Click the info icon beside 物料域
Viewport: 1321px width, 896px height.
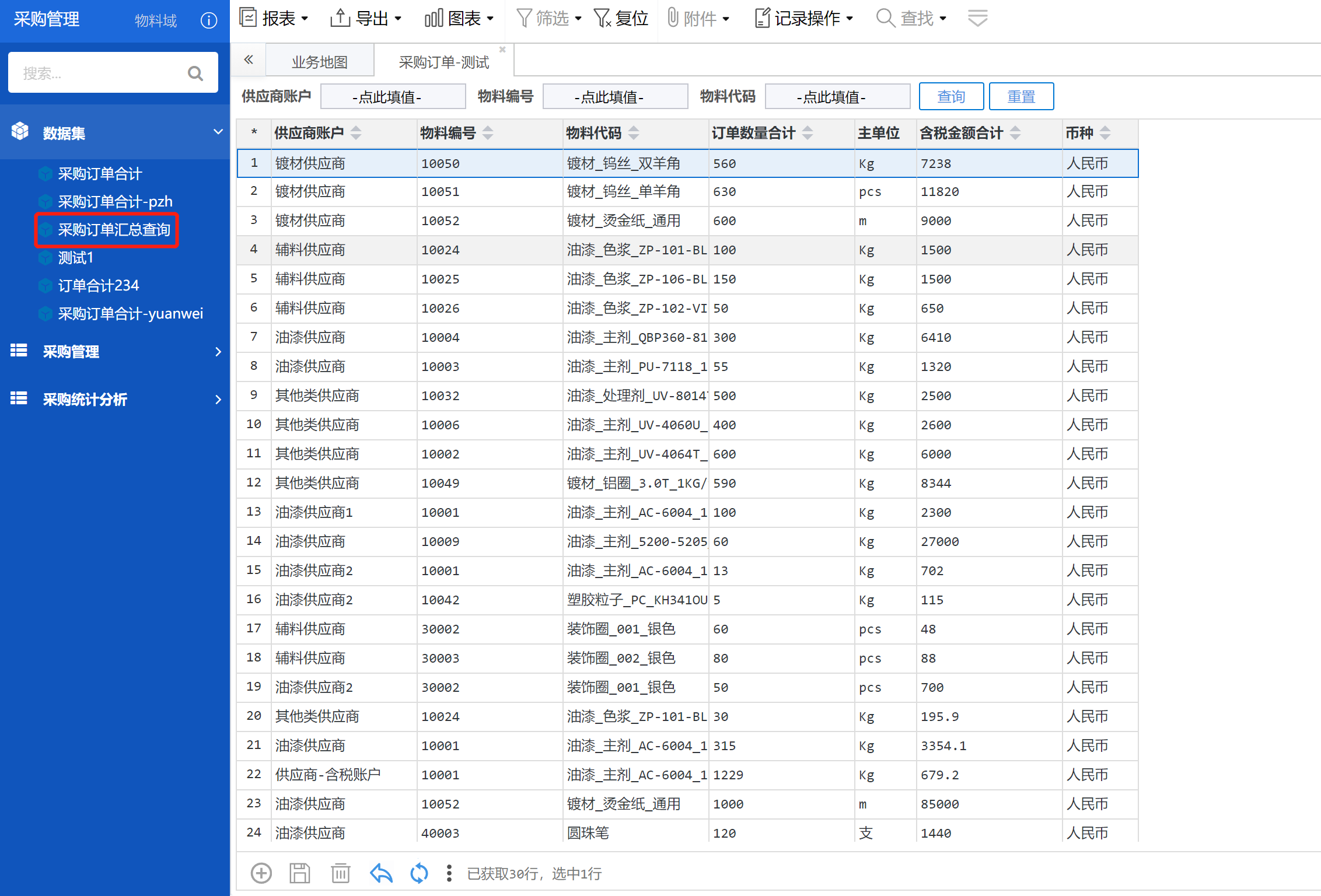(x=209, y=20)
